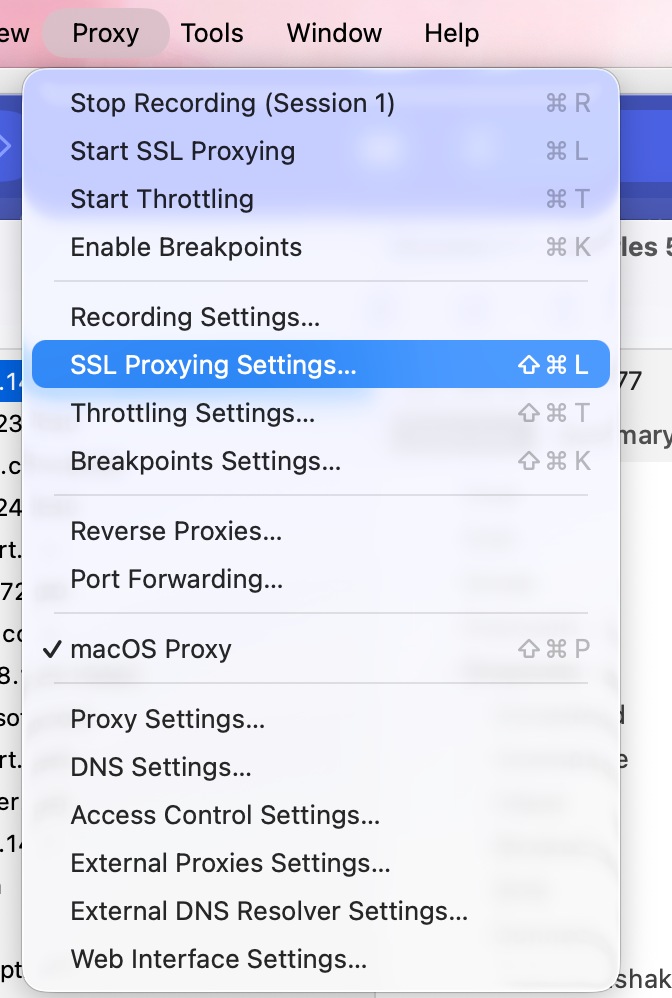Open Breakpoints Settings dialog

point(205,461)
